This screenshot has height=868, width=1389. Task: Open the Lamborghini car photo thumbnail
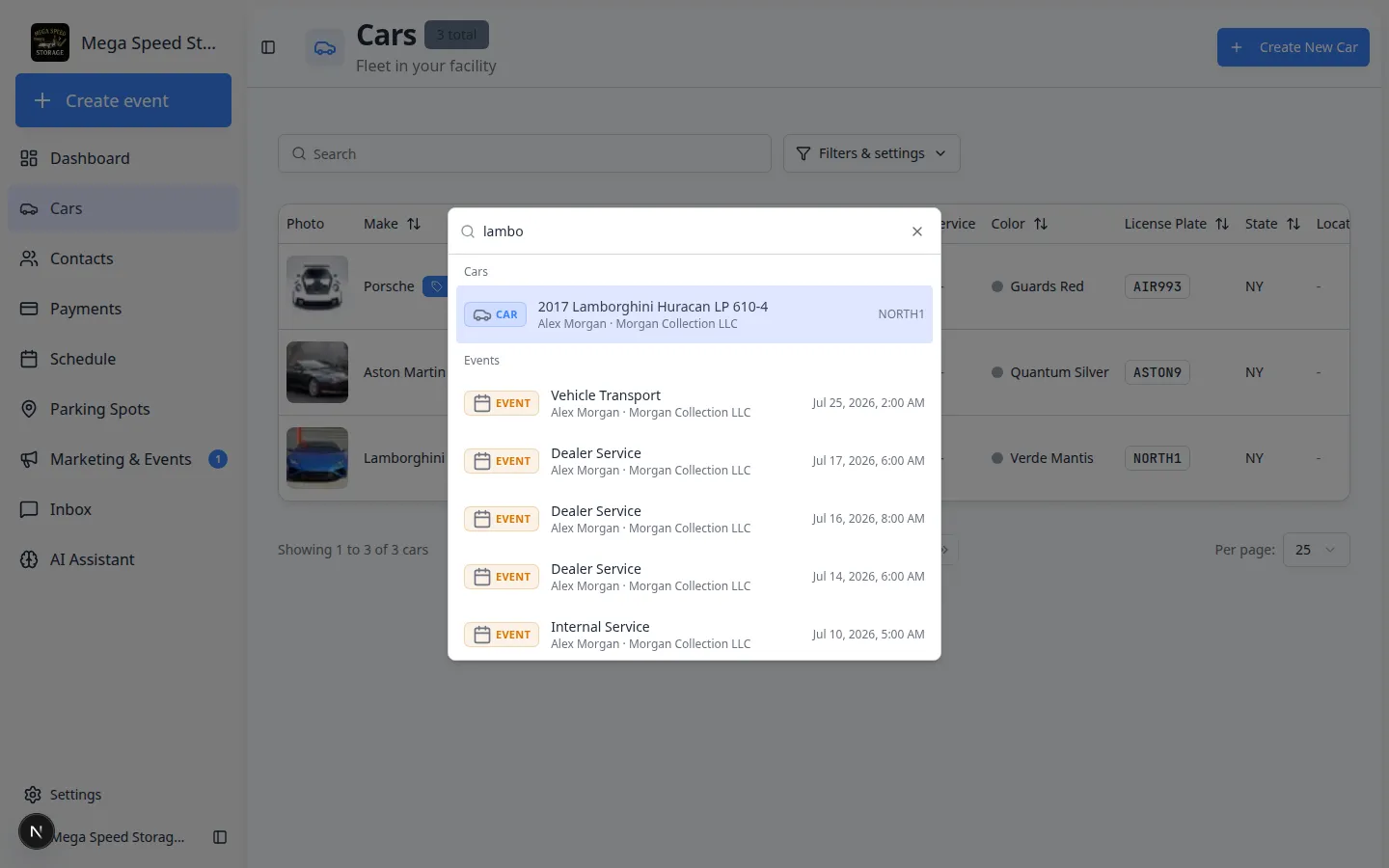click(x=317, y=458)
